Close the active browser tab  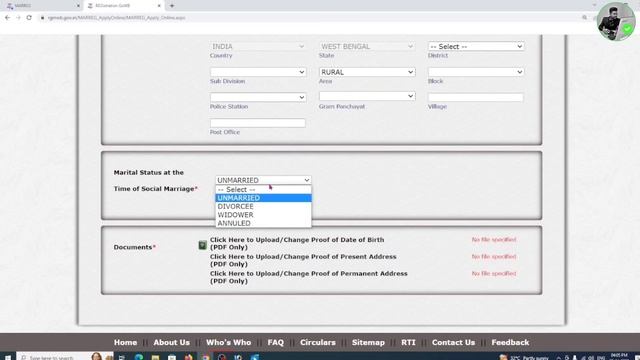point(159,6)
